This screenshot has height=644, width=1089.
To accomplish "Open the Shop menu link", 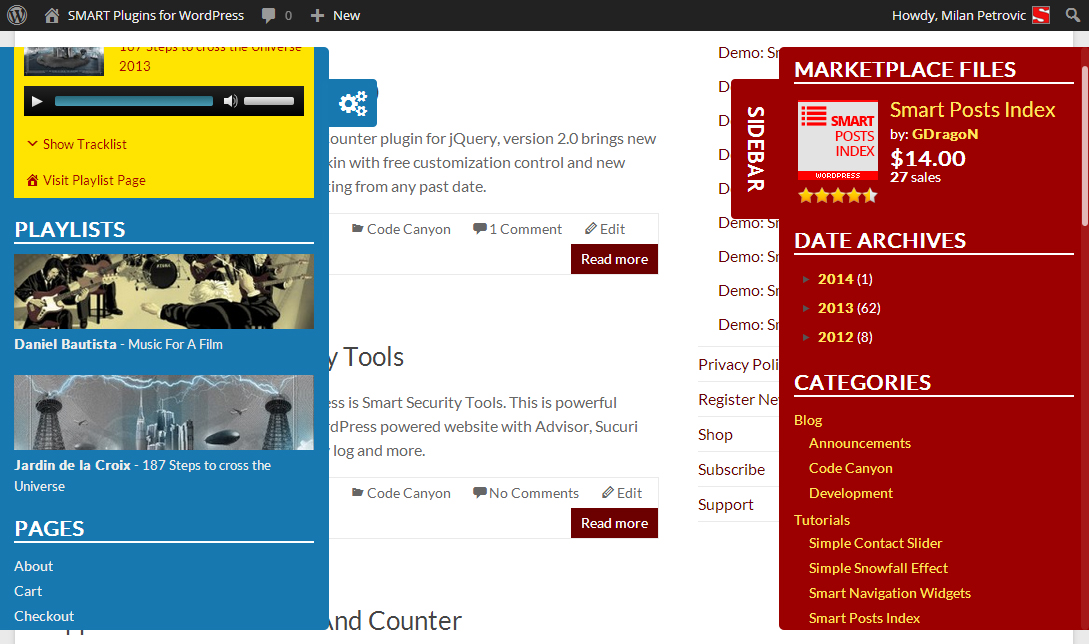I will [715, 434].
